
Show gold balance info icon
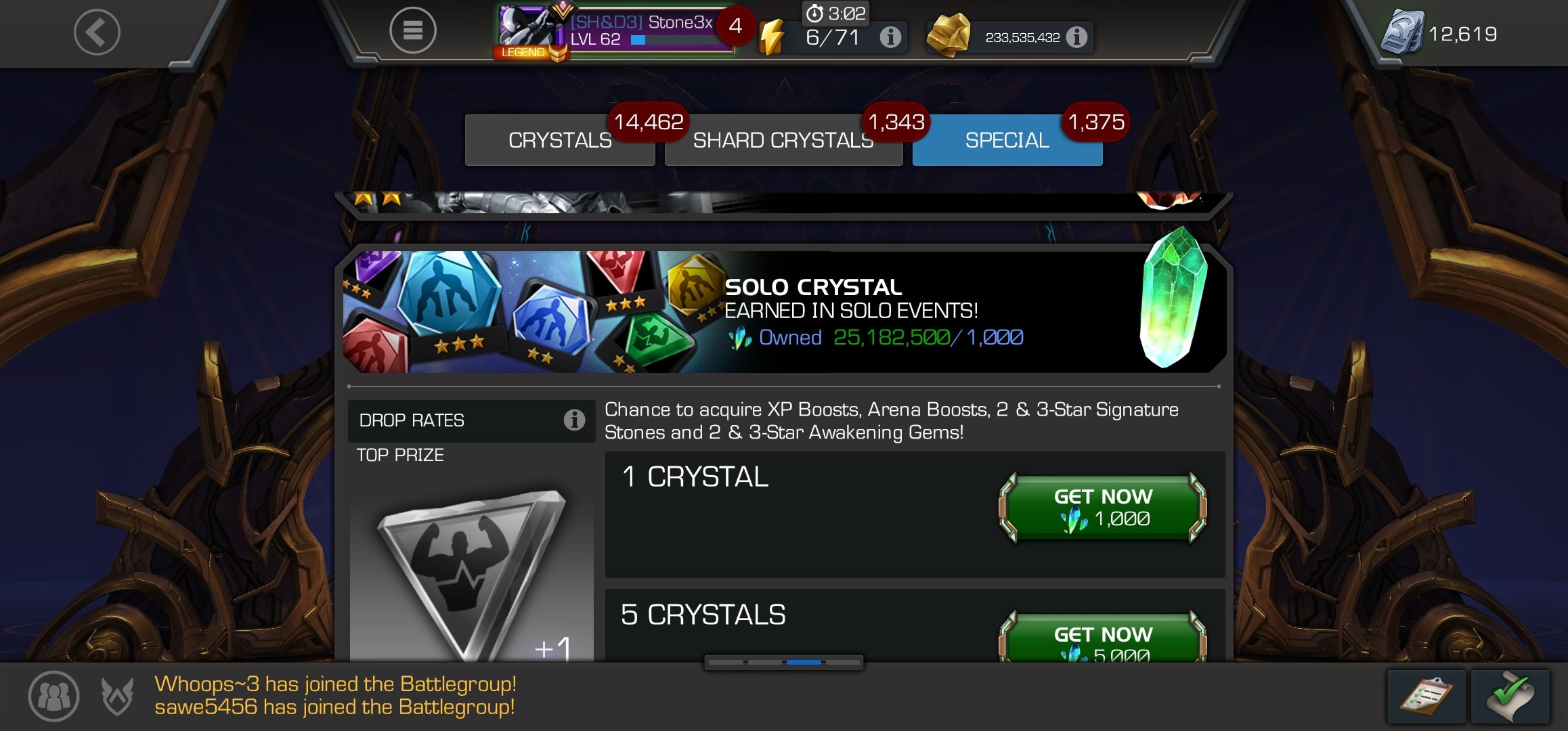1076,37
